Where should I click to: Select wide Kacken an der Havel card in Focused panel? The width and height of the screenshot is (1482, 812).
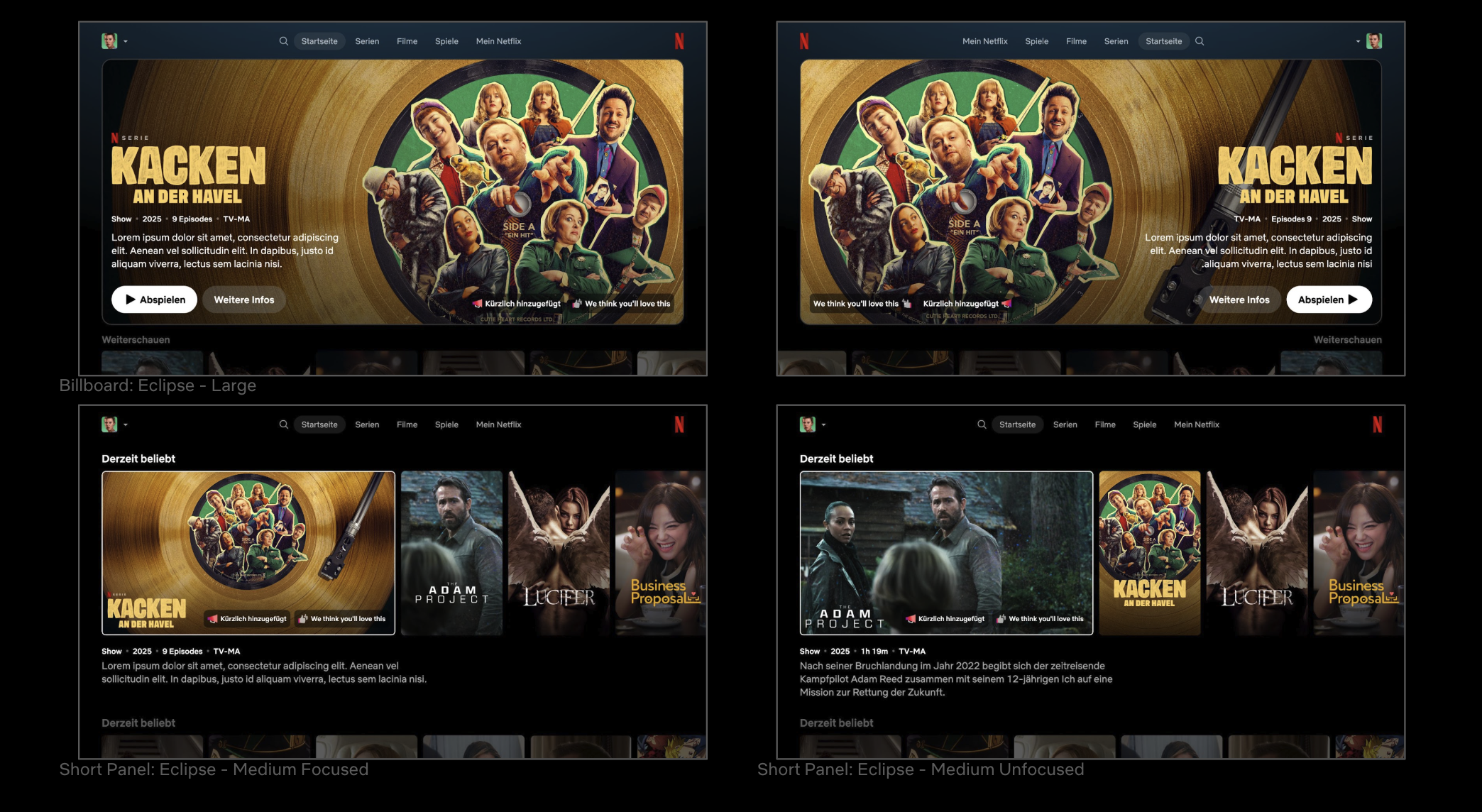point(248,553)
